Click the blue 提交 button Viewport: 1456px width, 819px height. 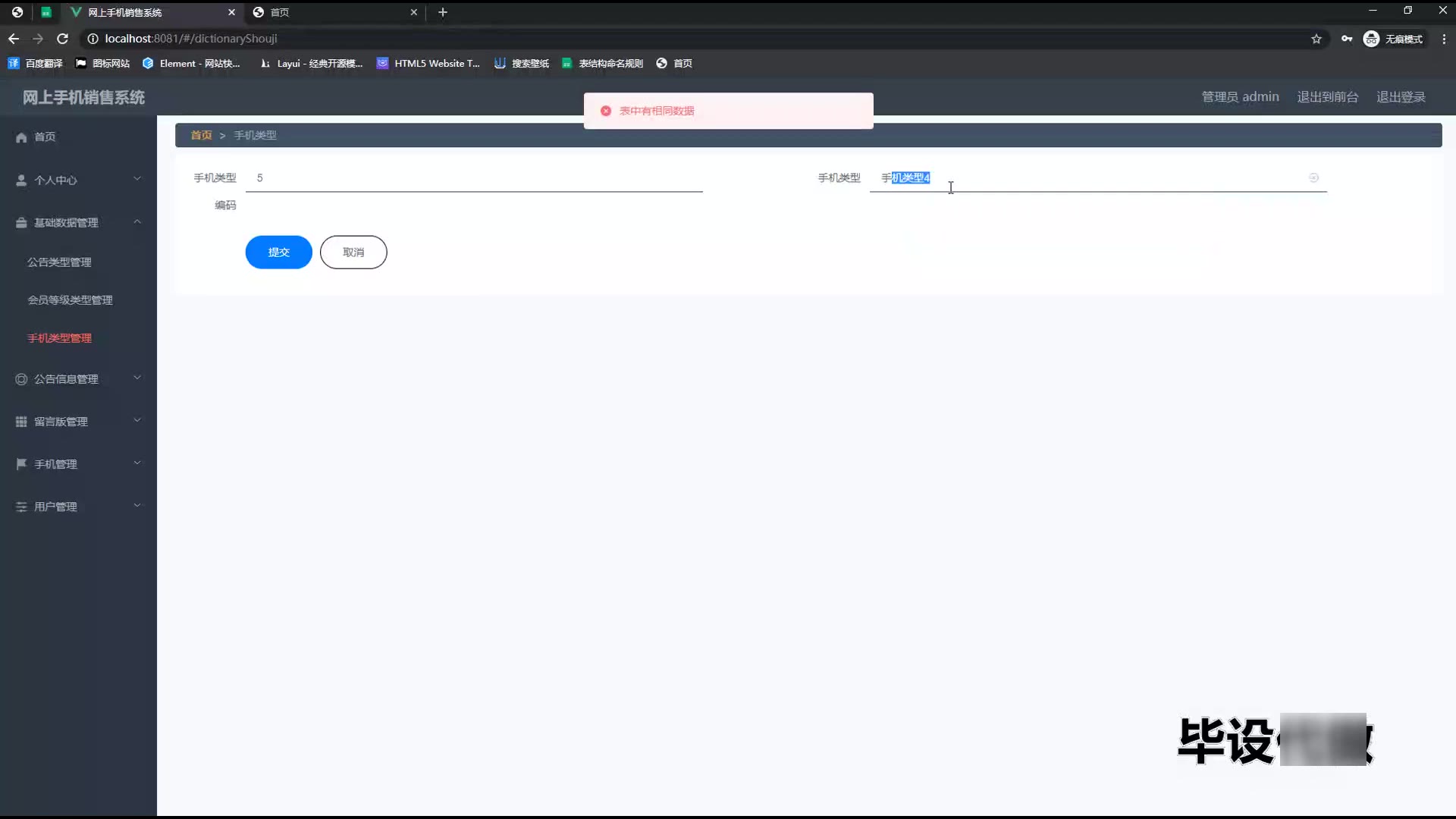(x=278, y=253)
